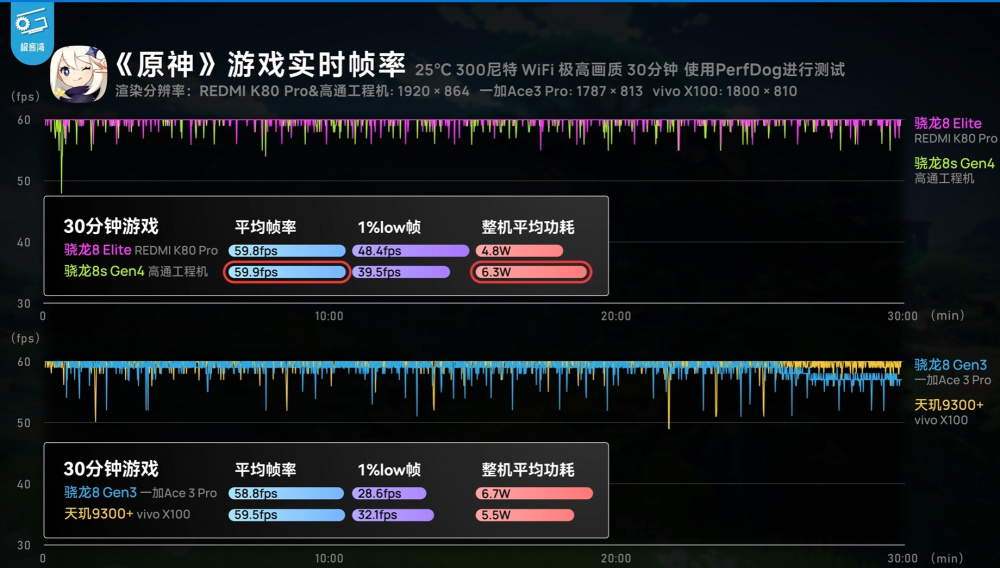The height and width of the screenshot is (568, 1000).
Task: Click the 6.7W average power bar
Action: tap(534, 493)
